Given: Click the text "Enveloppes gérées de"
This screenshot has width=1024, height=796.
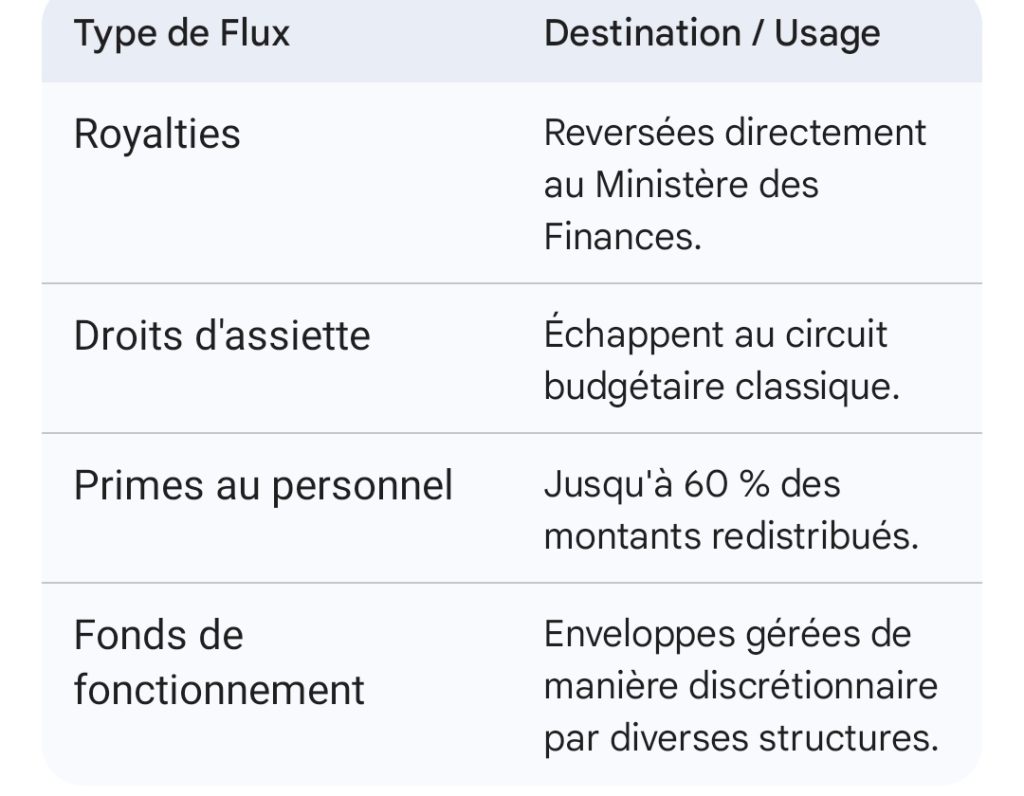Looking at the screenshot, I should pos(727,634).
